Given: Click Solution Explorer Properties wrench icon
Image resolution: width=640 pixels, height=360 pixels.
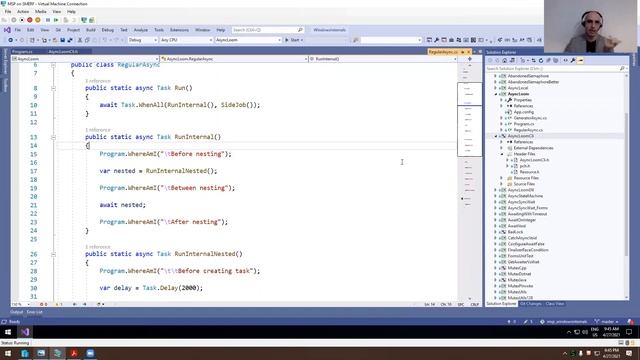Looking at the screenshot, I should pos(573,60).
